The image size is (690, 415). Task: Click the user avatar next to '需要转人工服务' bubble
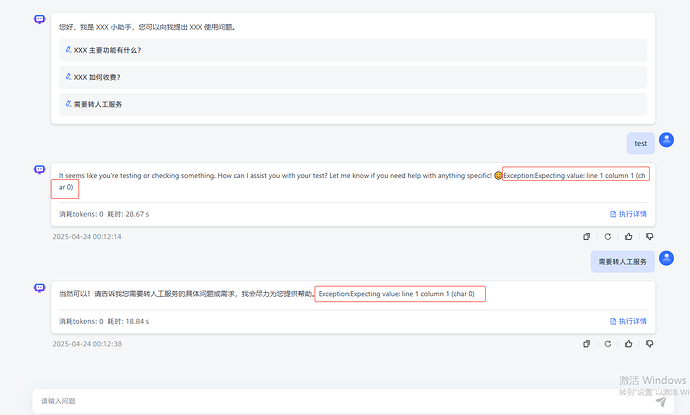[x=666, y=258]
